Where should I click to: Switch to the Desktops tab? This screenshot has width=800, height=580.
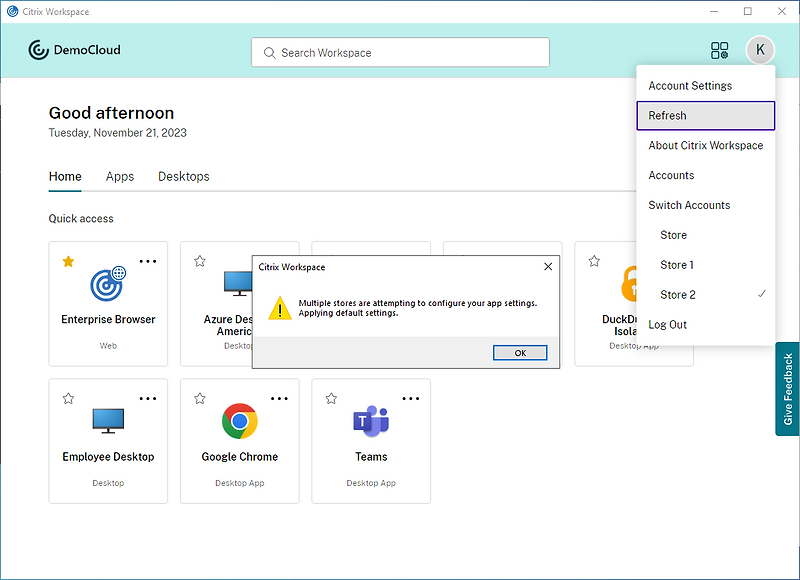click(183, 176)
